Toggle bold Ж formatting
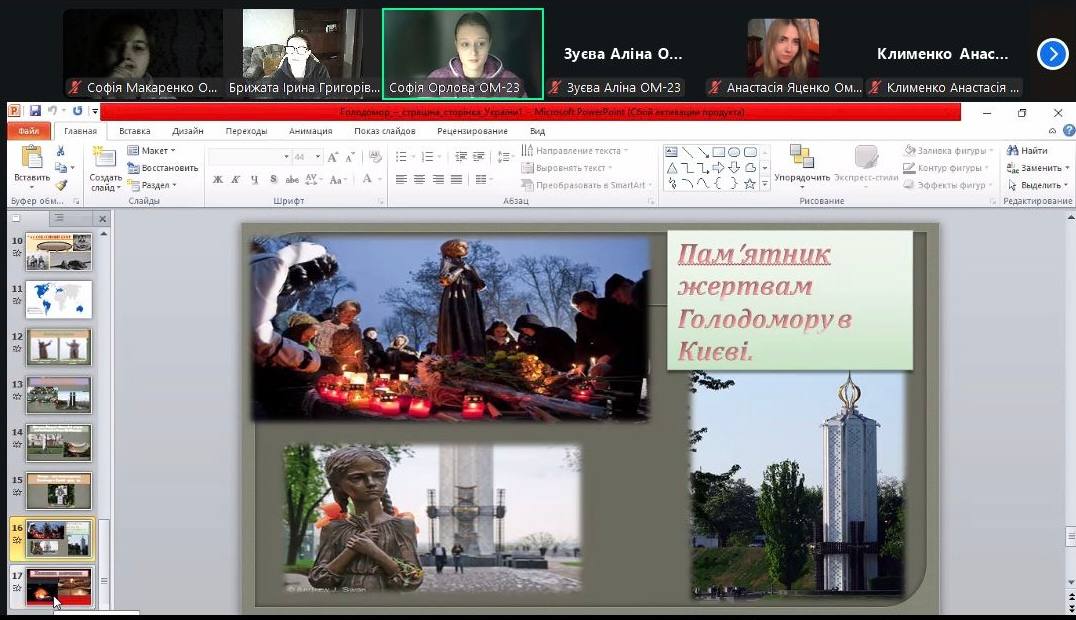1076x620 pixels. coord(217,180)
